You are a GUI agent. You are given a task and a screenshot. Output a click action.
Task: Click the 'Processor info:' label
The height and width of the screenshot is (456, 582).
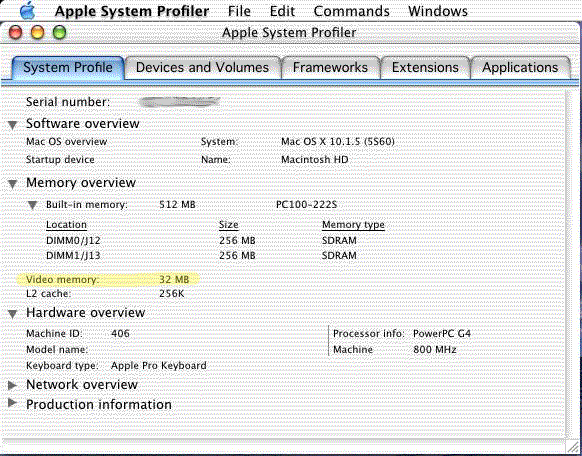pyautogui.click(x=368, y=334)
